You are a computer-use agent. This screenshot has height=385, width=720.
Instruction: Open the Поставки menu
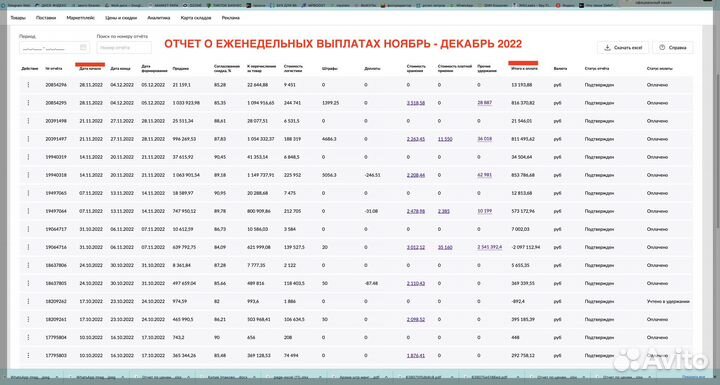click(46, 18)
